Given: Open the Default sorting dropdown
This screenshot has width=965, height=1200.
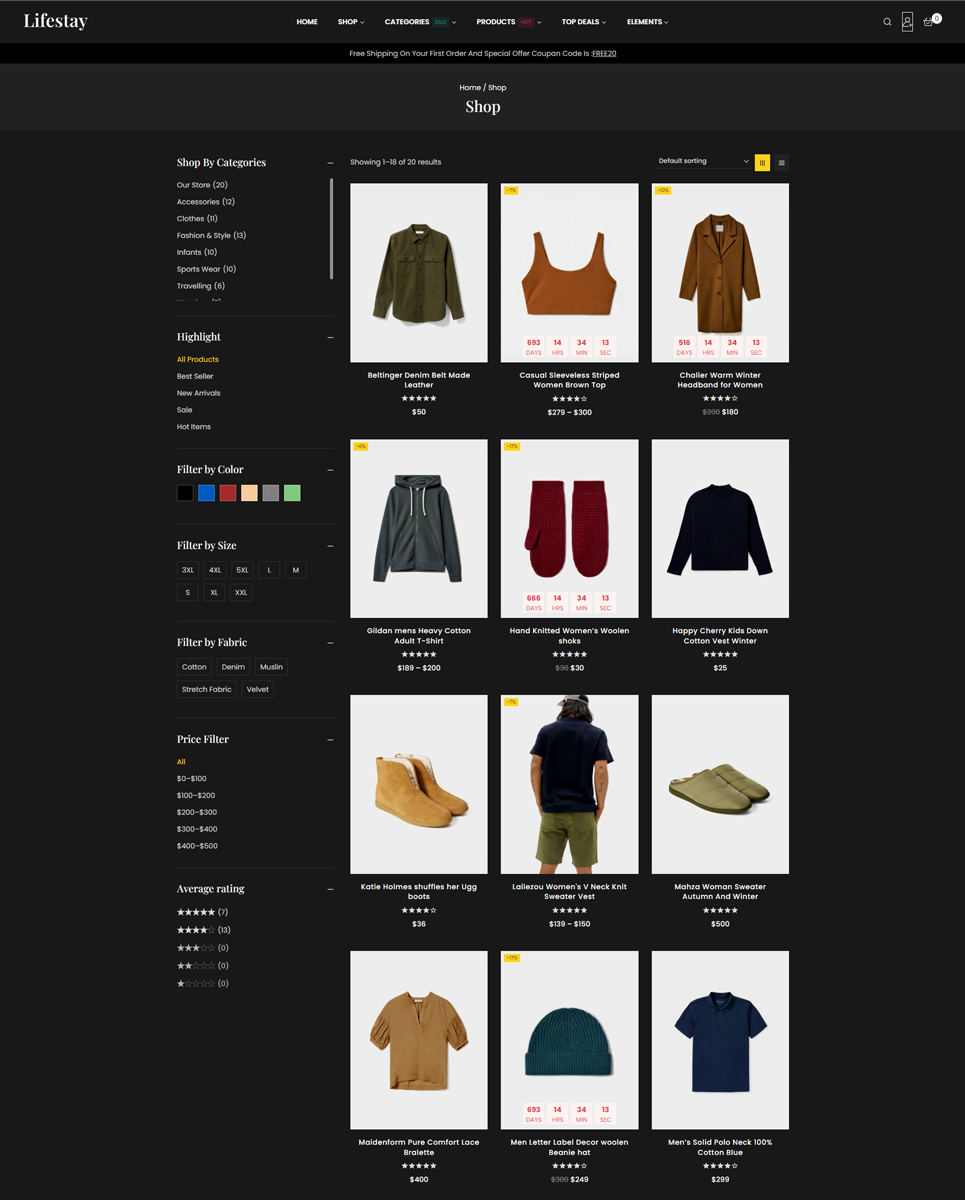Looking at the screenshot, I should (703, 161).
